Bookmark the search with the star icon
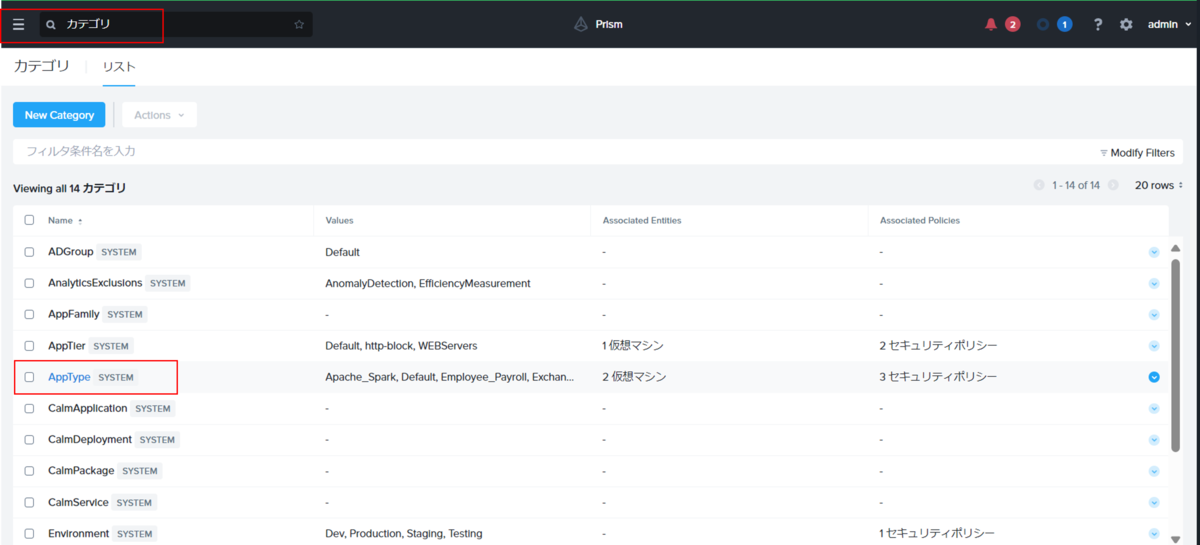This screenshot has height=545, width=1200. click(x=299, y=25)
